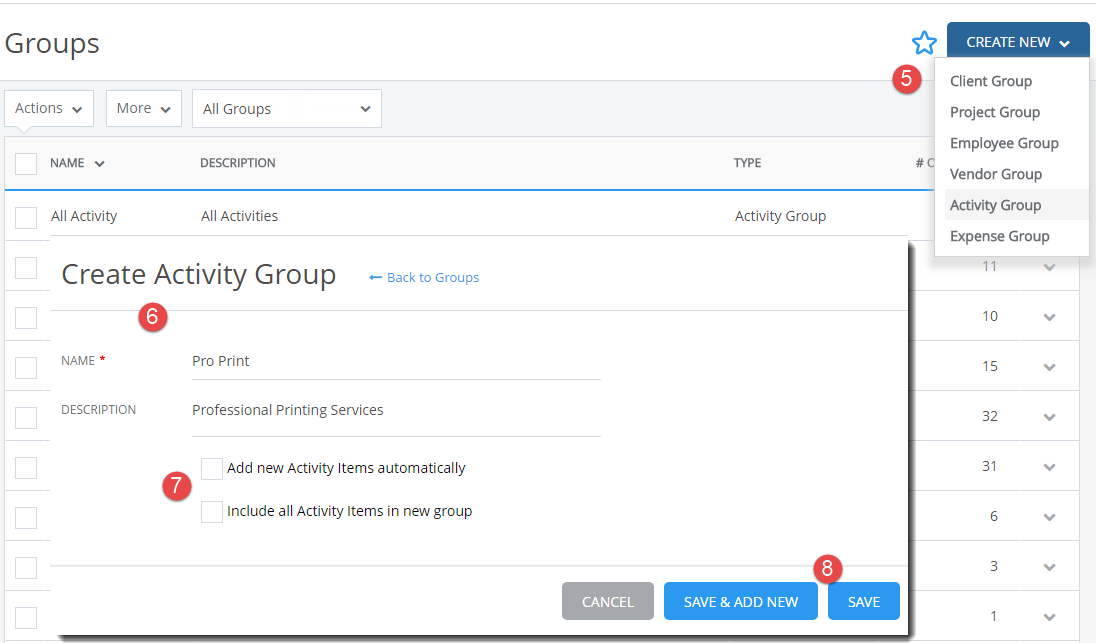
Task: Expand the row chevron next to count 1
Action: pos(1049,617)
